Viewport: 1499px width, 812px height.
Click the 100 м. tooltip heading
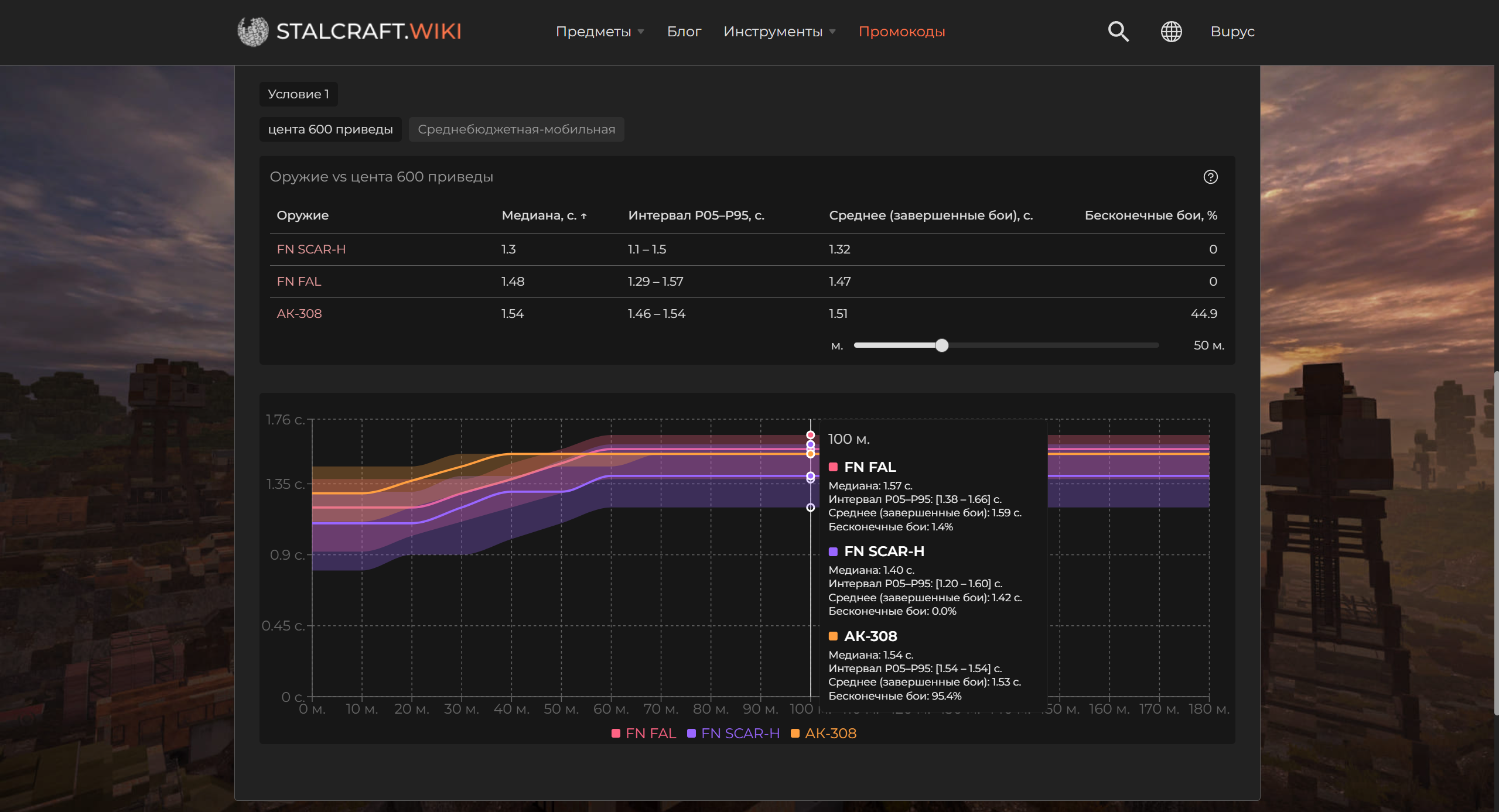[x=848, y=439]
